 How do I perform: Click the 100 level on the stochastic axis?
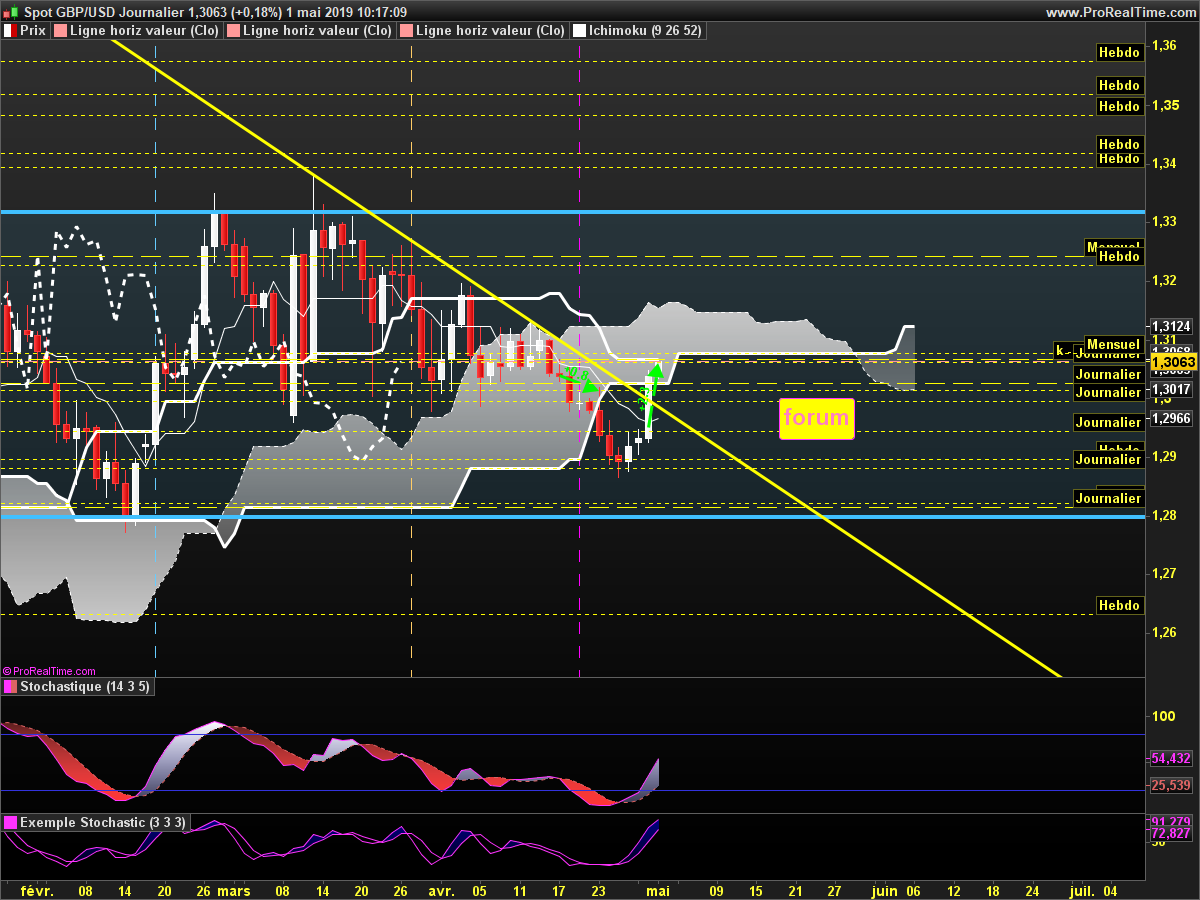point(1163,716)
